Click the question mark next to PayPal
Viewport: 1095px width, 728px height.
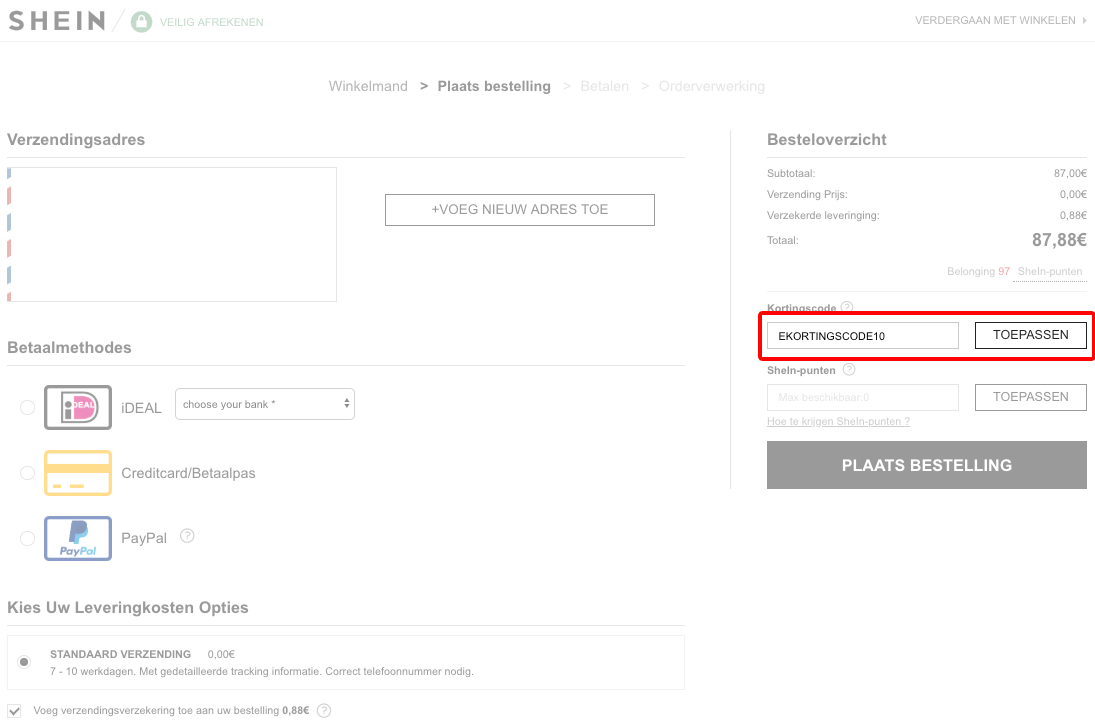pyautogui.click(x=187, y=537)
